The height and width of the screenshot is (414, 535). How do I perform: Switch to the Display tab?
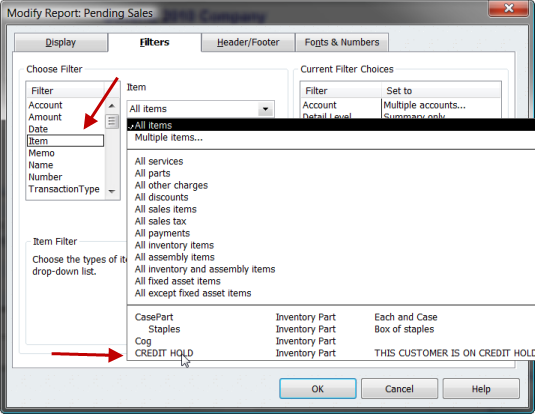pos(61,42)
